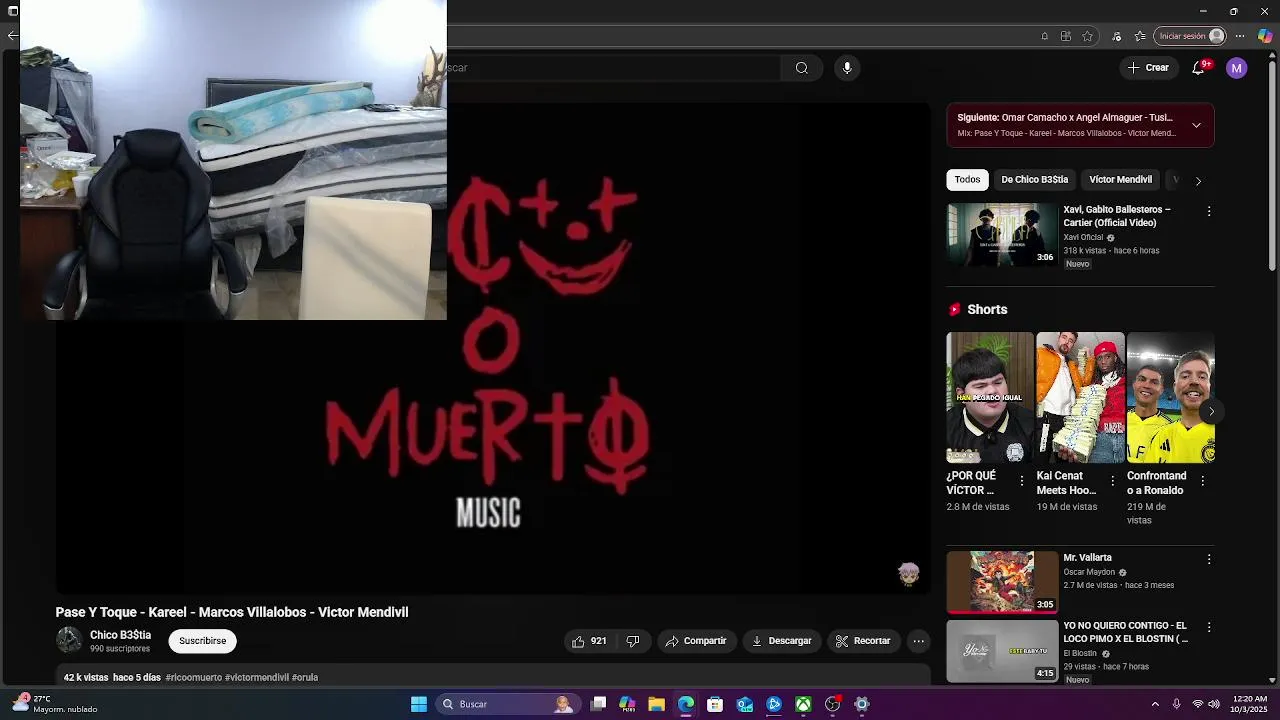
Task: Open File Explorer from taskbar
Action: 656,704
